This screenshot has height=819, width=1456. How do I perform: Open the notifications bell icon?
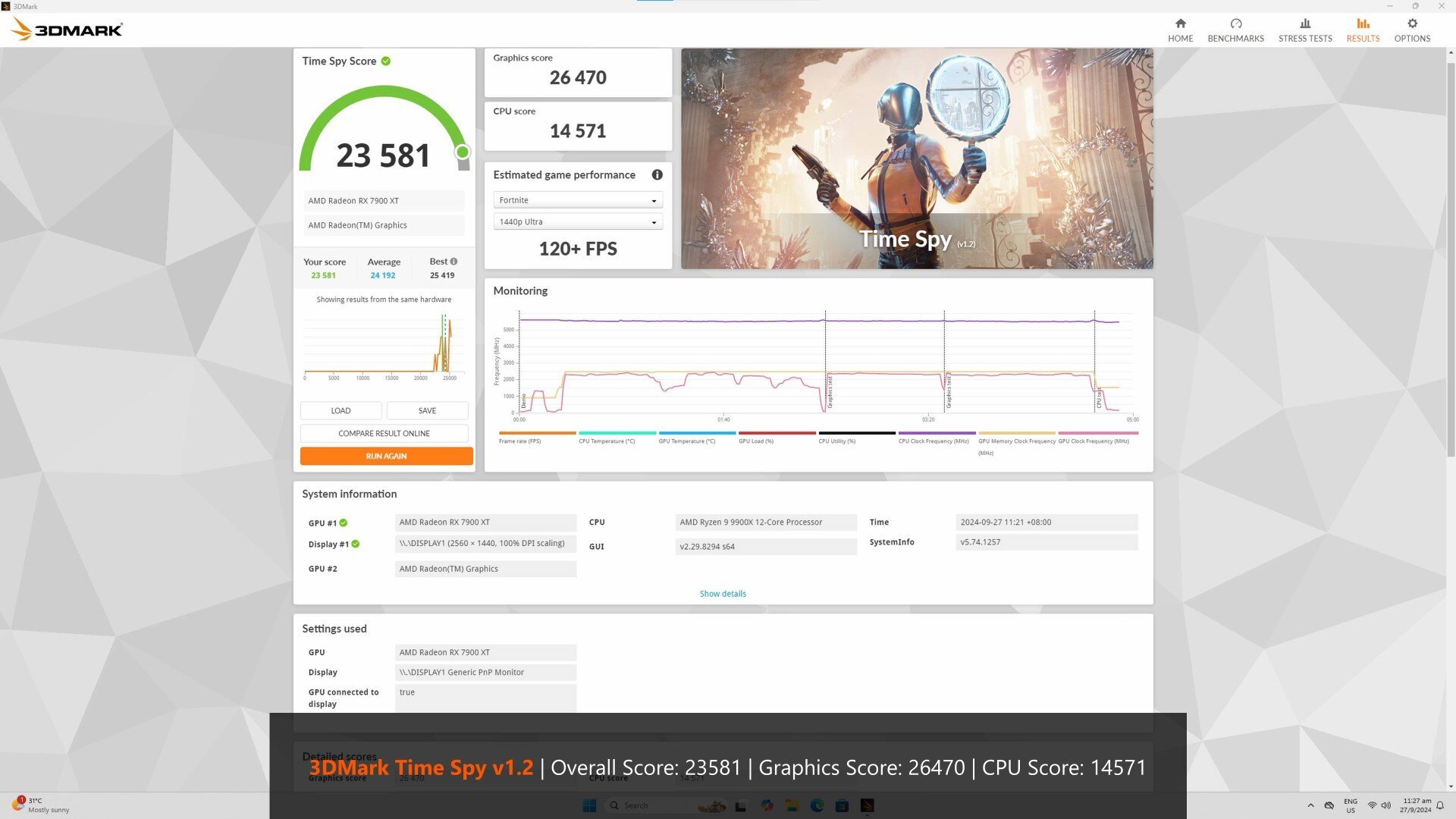tap(1440, 805)
